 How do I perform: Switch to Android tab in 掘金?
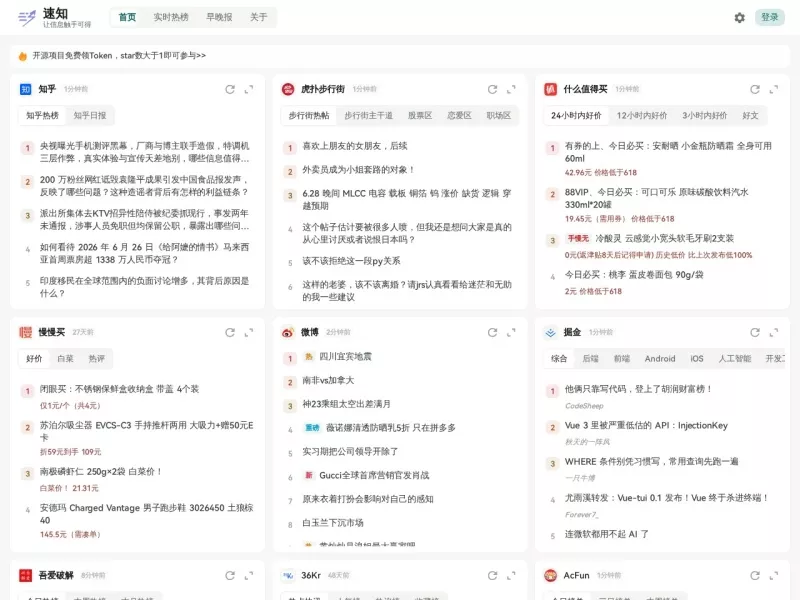coord(660,359)
